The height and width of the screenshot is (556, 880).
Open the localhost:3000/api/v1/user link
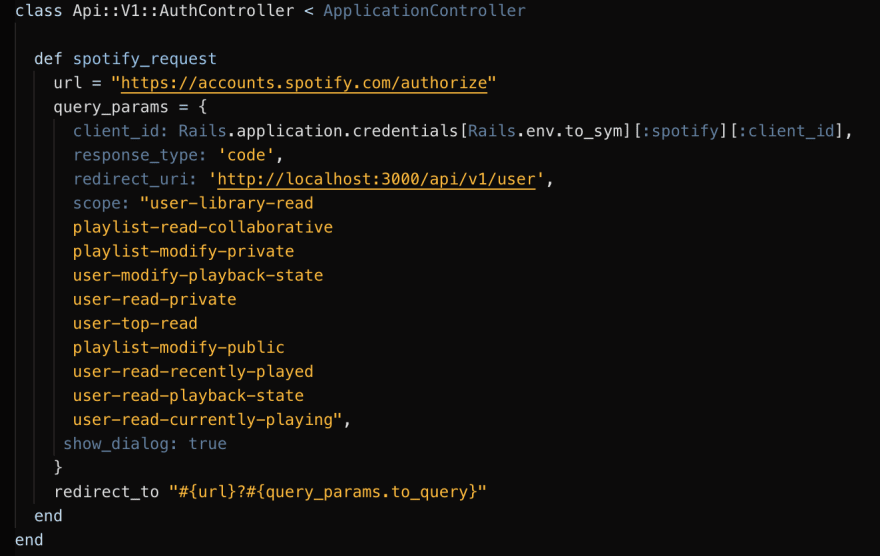(376, 180)
